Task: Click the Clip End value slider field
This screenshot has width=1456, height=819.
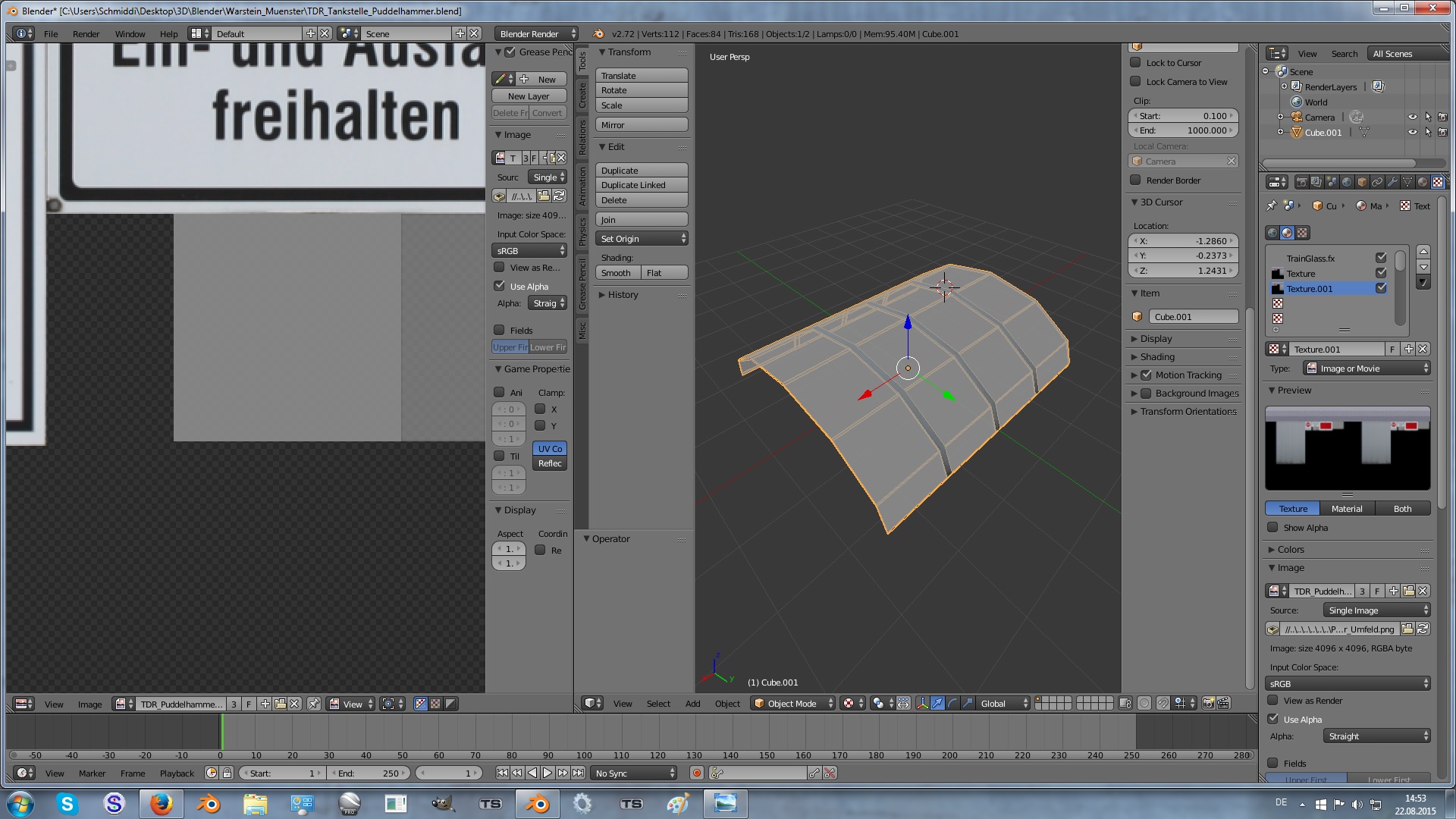Action: (x=1183, y=130)
